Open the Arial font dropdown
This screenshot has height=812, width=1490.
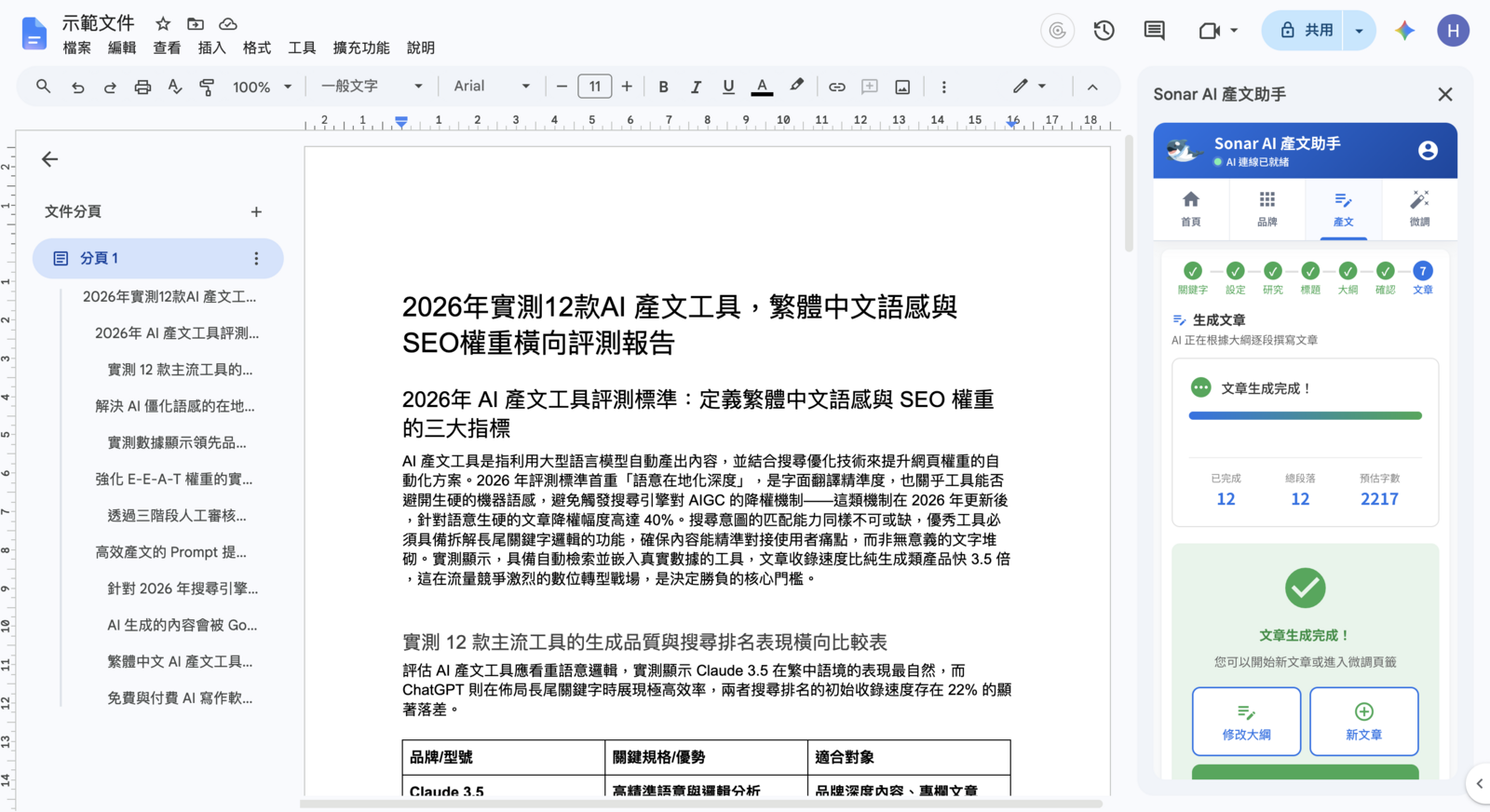(492, 87)
